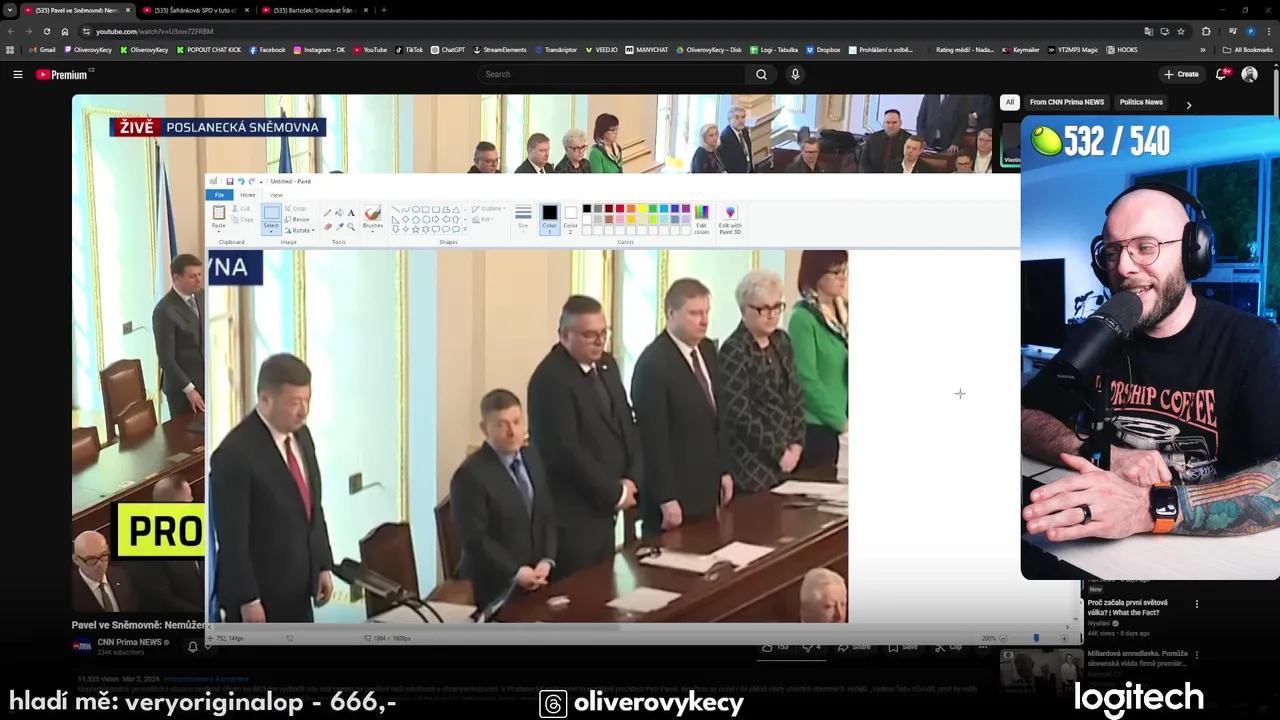This screenshot has height=720, width=1280.
Task: Open the Dropbox bookmark
Action: click(x=823, y=49)
